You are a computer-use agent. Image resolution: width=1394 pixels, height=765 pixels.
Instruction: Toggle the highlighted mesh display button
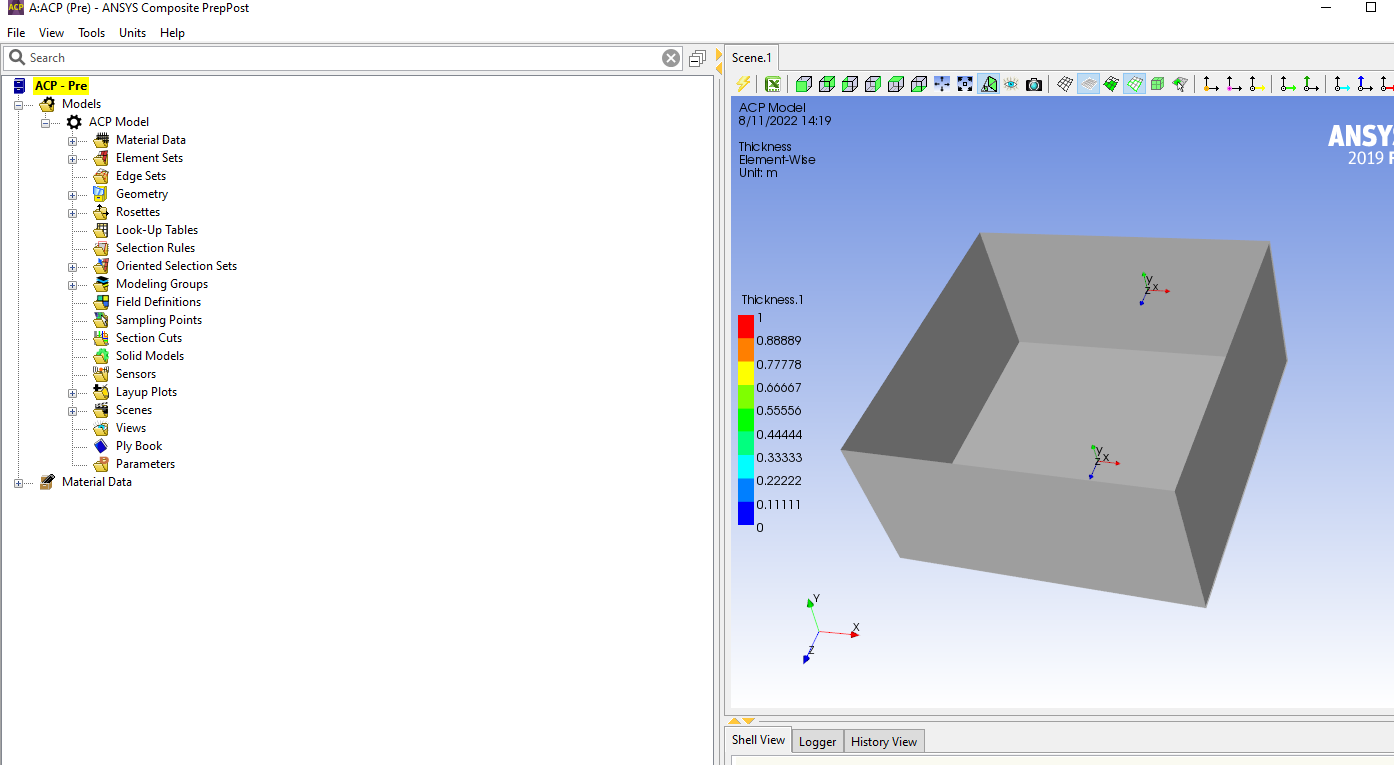[x=1134, y=84]
